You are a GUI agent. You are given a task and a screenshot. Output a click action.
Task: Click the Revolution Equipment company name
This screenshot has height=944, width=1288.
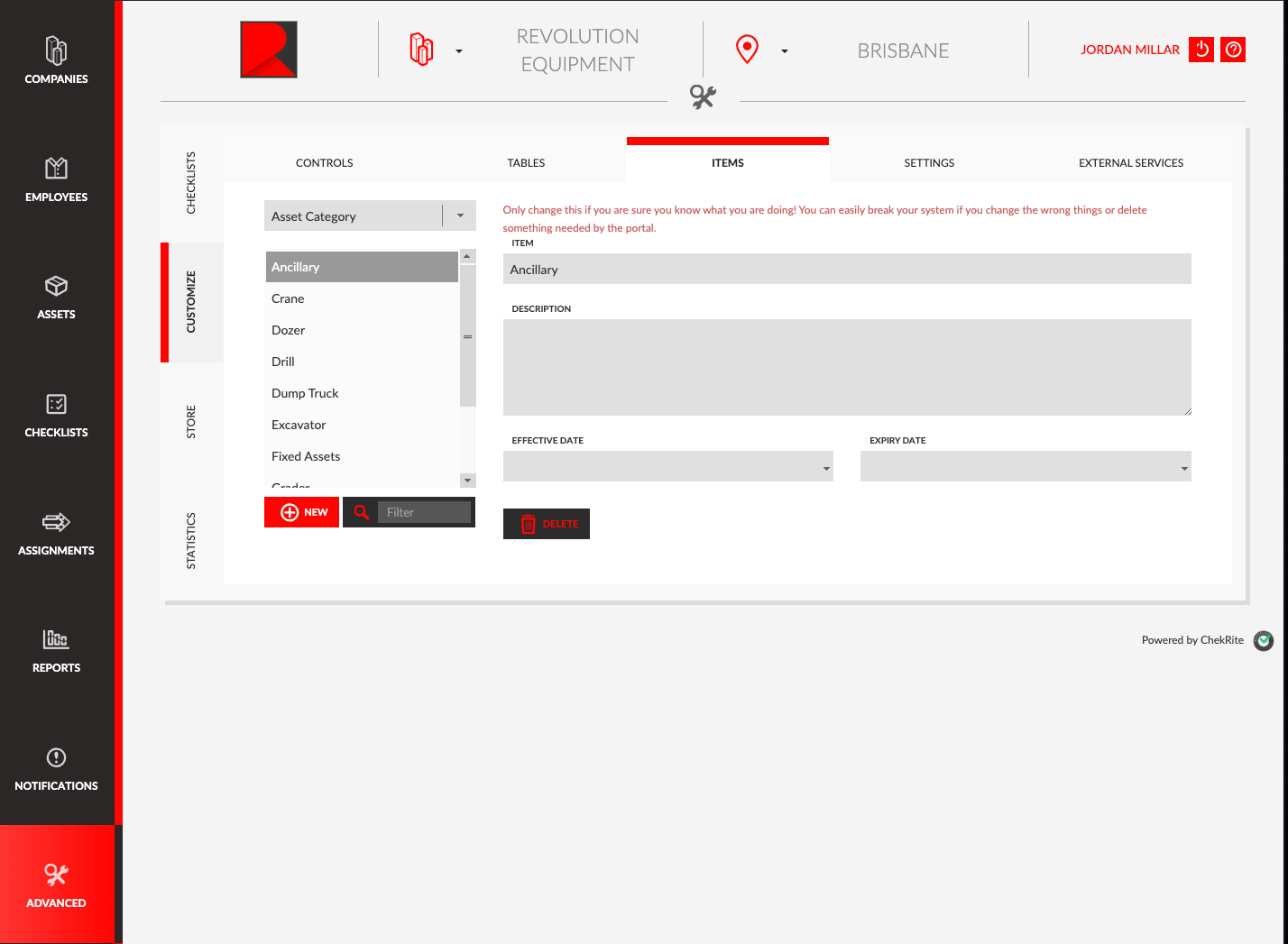point(578,50)
